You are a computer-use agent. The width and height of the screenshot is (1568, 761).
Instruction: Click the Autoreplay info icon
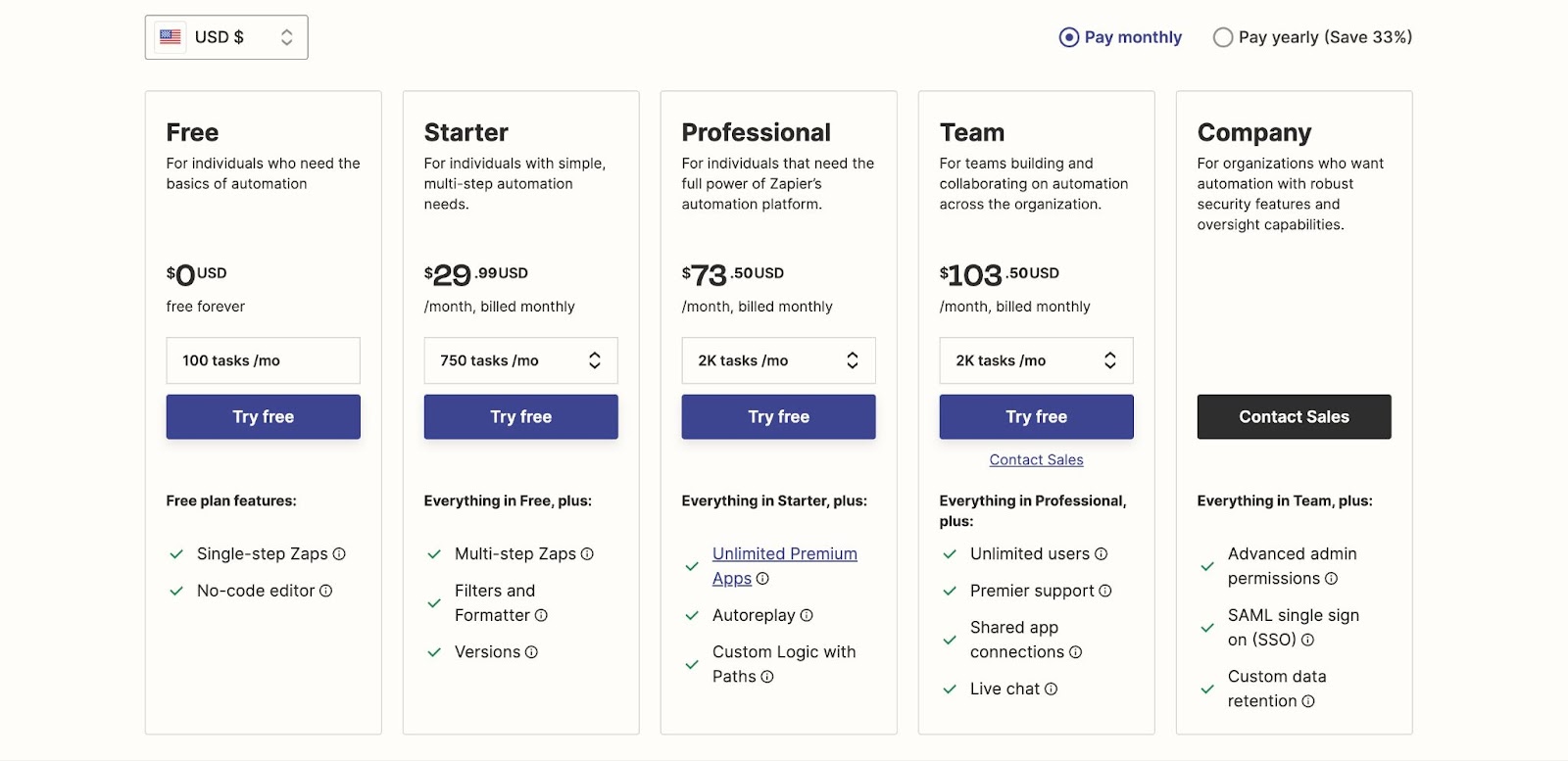807,615
